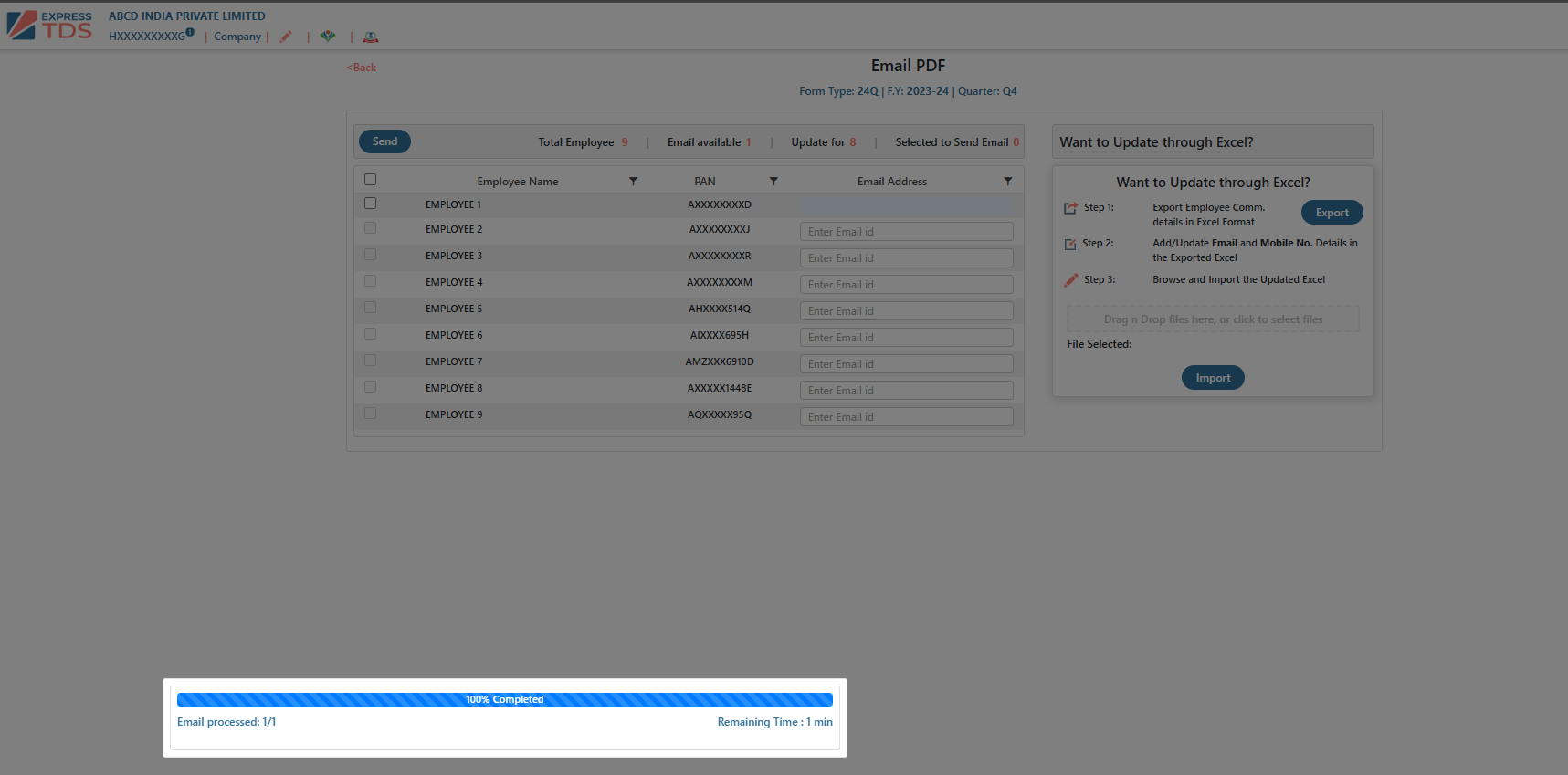Click email field for EMPLOYEE 6

pyautogui.click(x=907, y=338)
